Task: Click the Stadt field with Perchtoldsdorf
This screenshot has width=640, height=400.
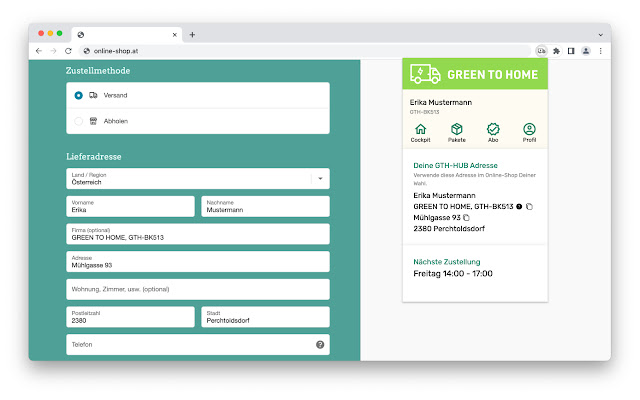Action: coord(265,317)
